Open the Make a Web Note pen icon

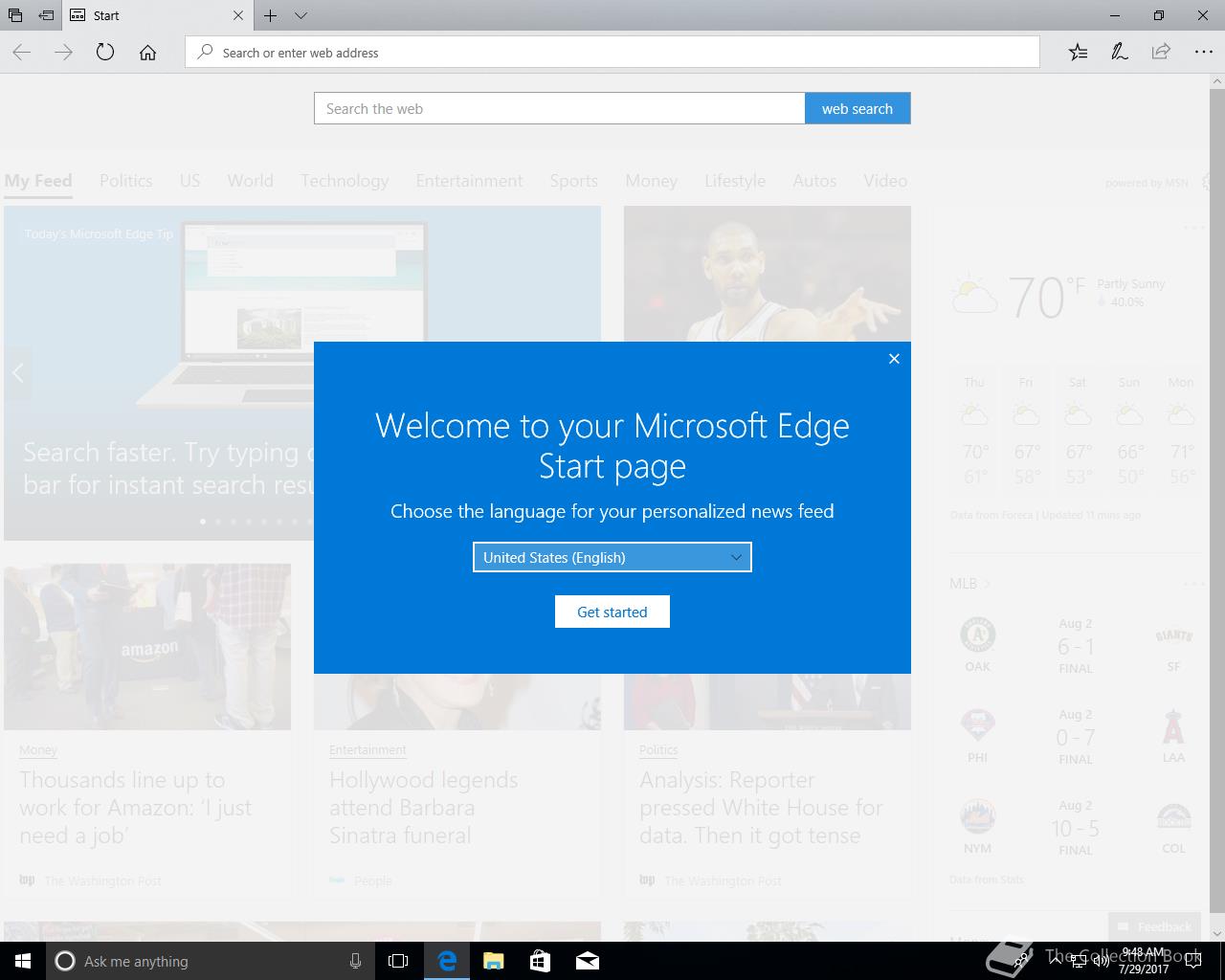click(1119, 53)
